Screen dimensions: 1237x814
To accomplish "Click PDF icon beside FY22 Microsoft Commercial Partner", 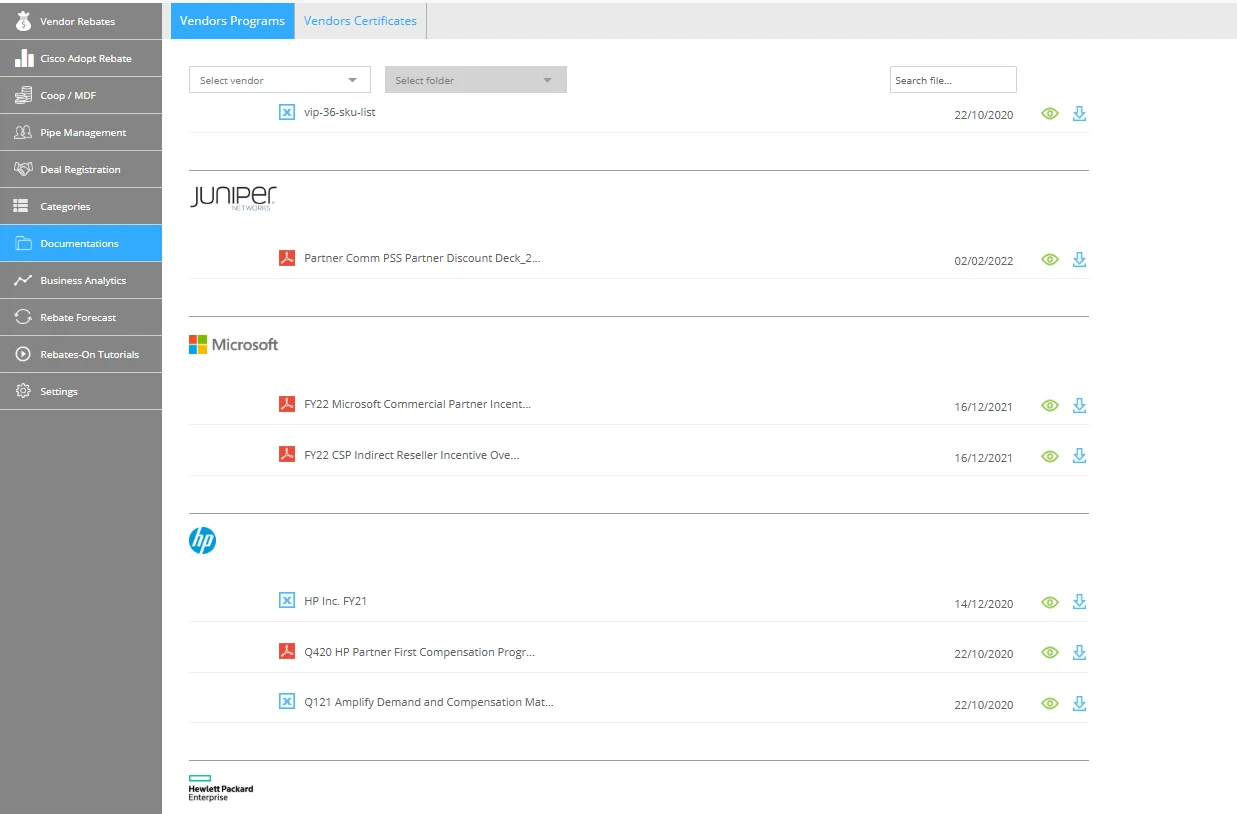I will coord(287,404).
